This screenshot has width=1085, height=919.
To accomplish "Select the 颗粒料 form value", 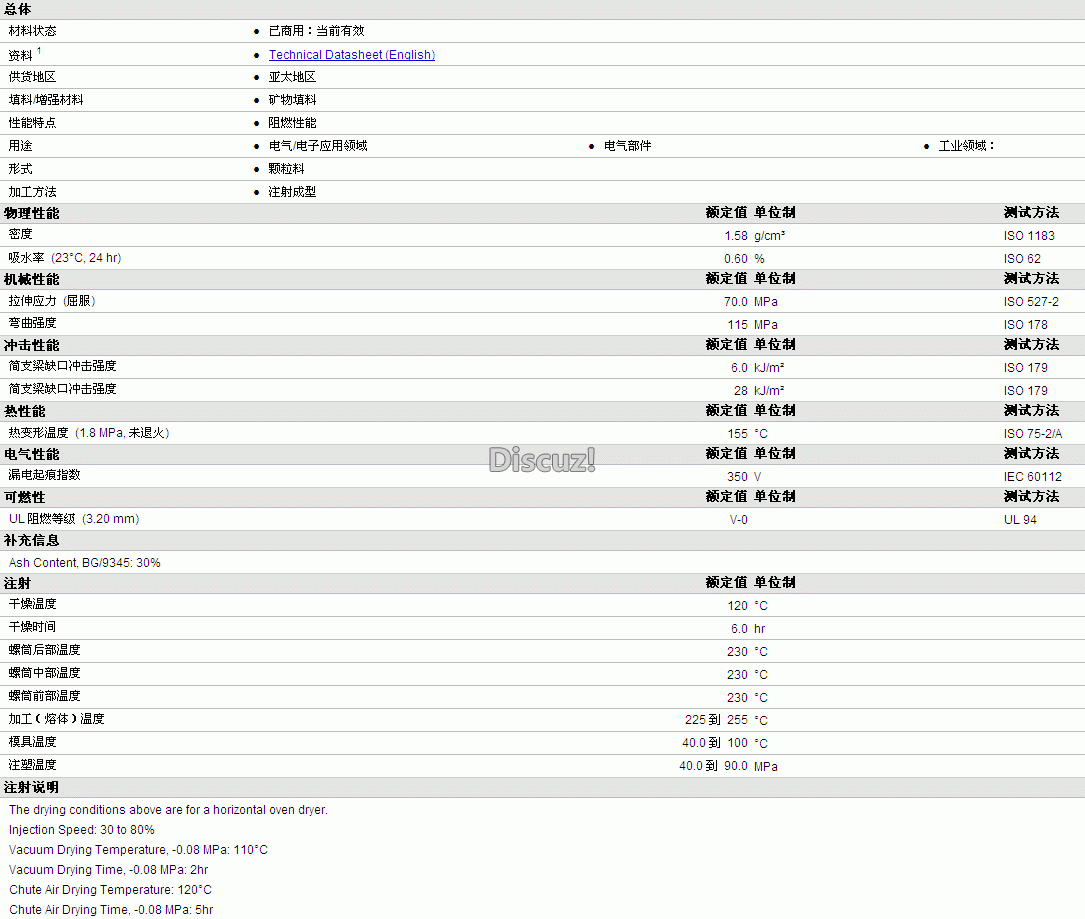I will click(286, 169).
